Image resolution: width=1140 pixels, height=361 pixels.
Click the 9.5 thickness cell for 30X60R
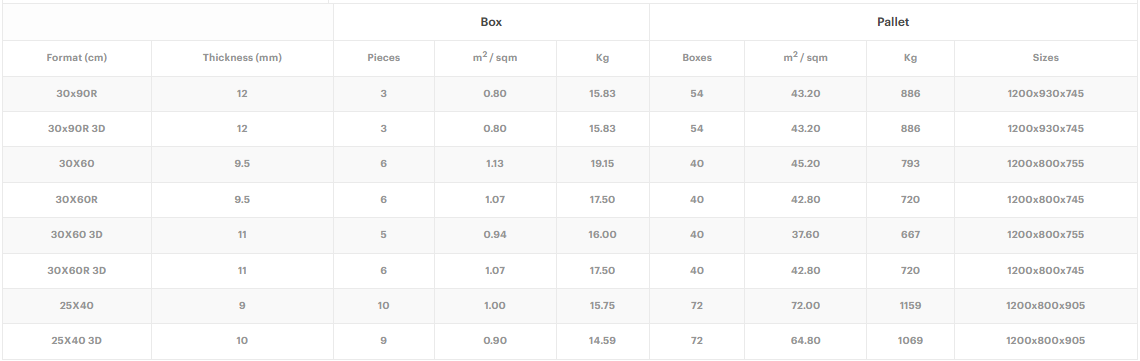[x=242, y=199]
